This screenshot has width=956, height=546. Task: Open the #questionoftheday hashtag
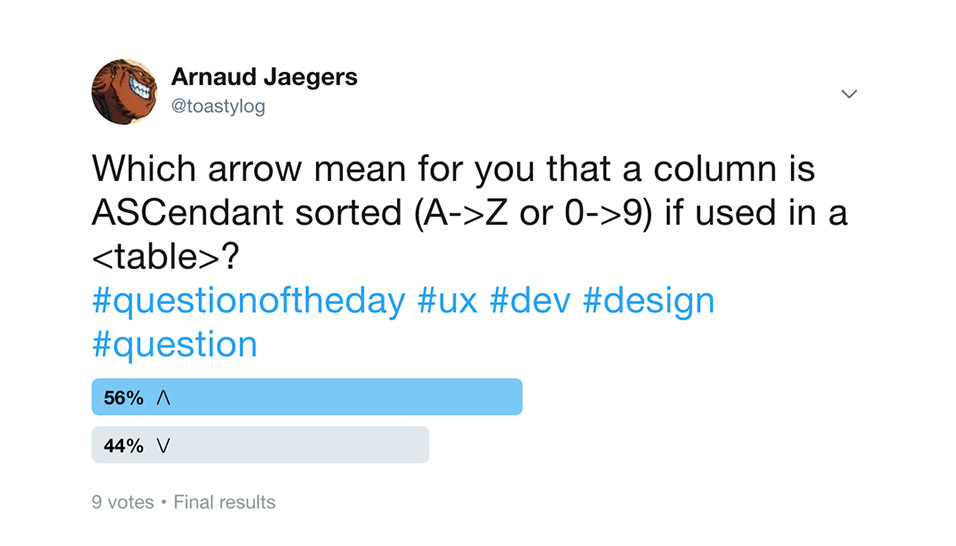tap(249, 300)
